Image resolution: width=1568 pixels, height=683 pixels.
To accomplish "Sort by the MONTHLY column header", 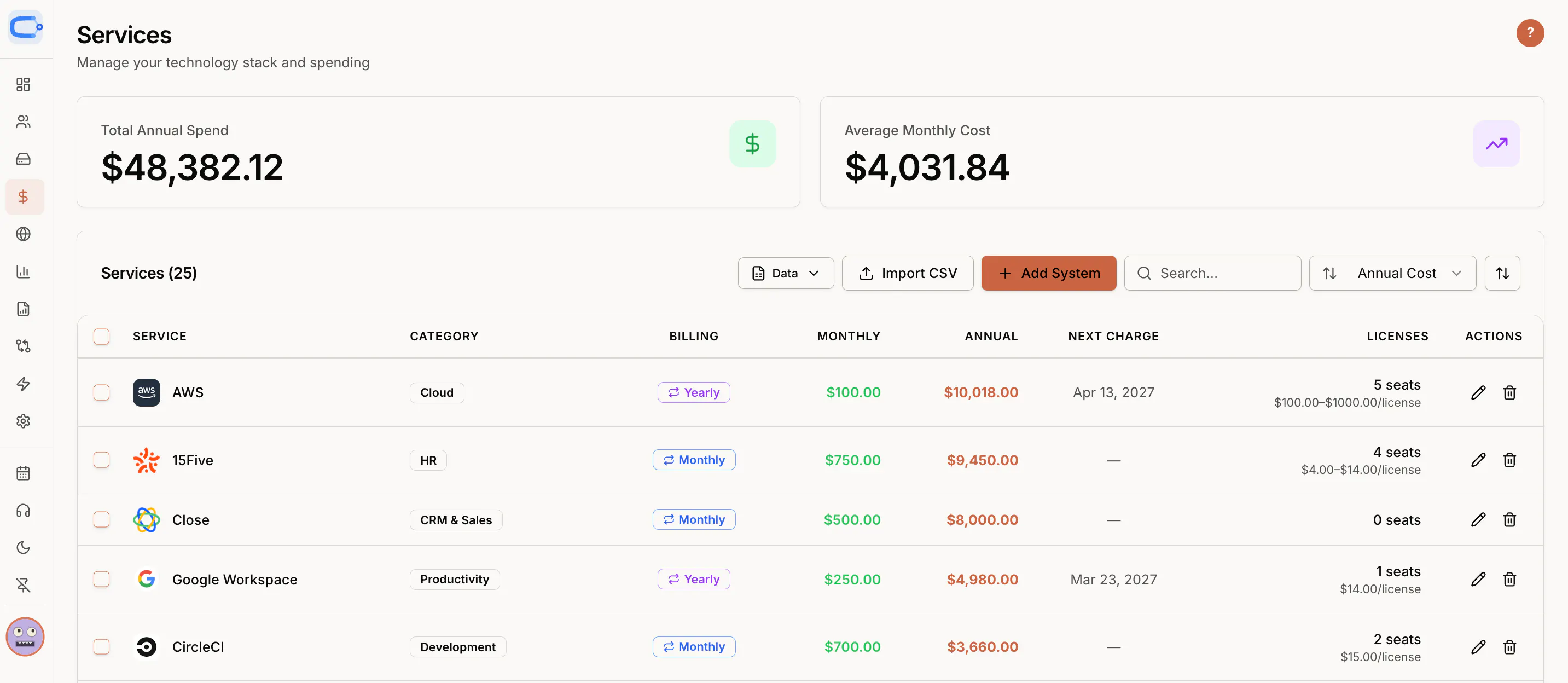I will pyautogui.click(x=848, y=337).
